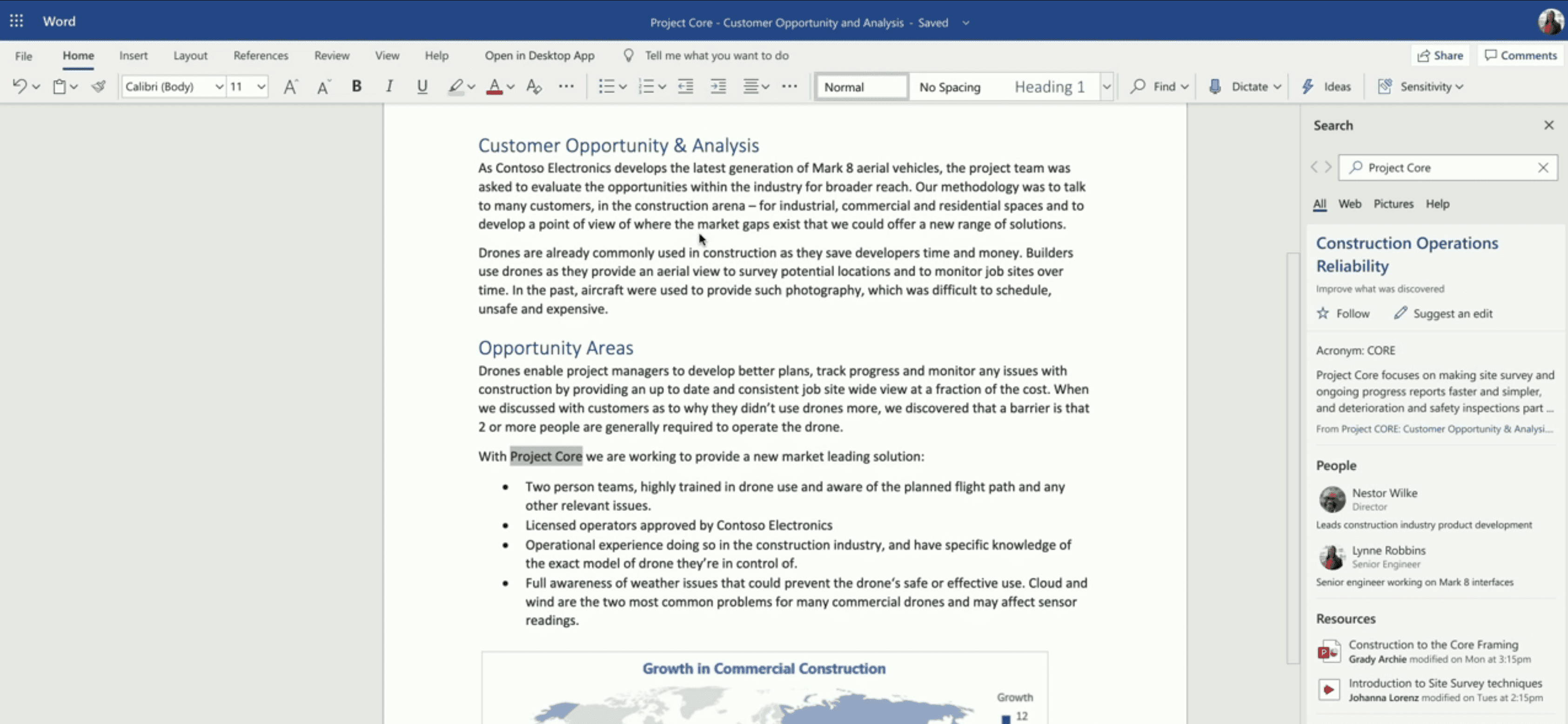Image resolution: width=1568 pixels, height=724 pixels.
Task: Open the Comments pane
Action: pyautogui.click(x=1520, y=55)
